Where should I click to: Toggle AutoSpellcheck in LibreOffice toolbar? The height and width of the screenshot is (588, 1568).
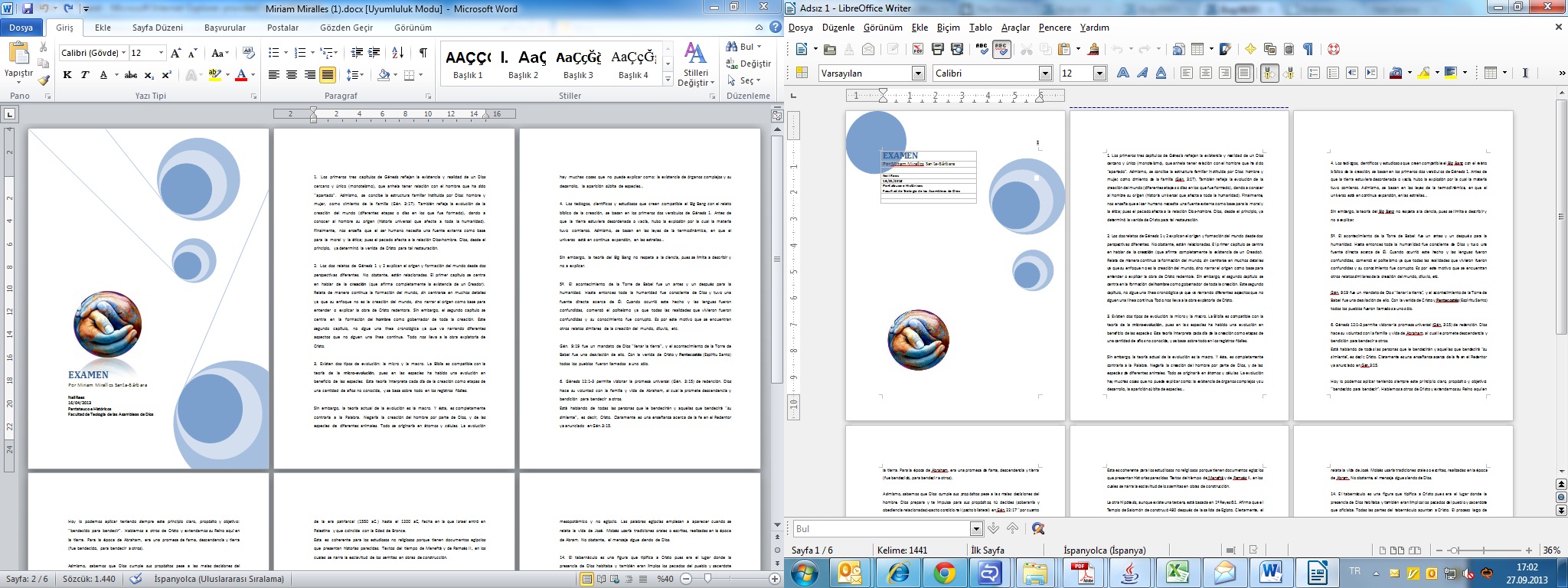click(x=1001, y=49)
